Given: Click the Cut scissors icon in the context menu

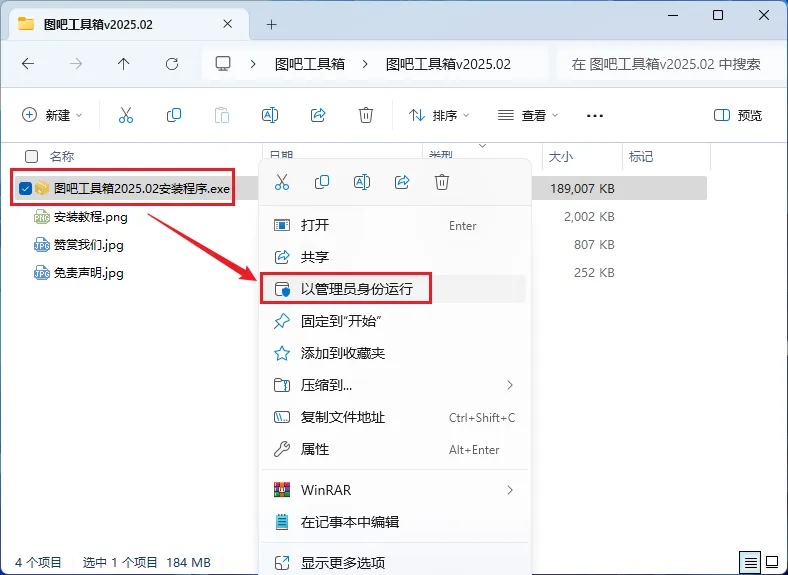Looking at the screenshot, I should pos(282,182).
